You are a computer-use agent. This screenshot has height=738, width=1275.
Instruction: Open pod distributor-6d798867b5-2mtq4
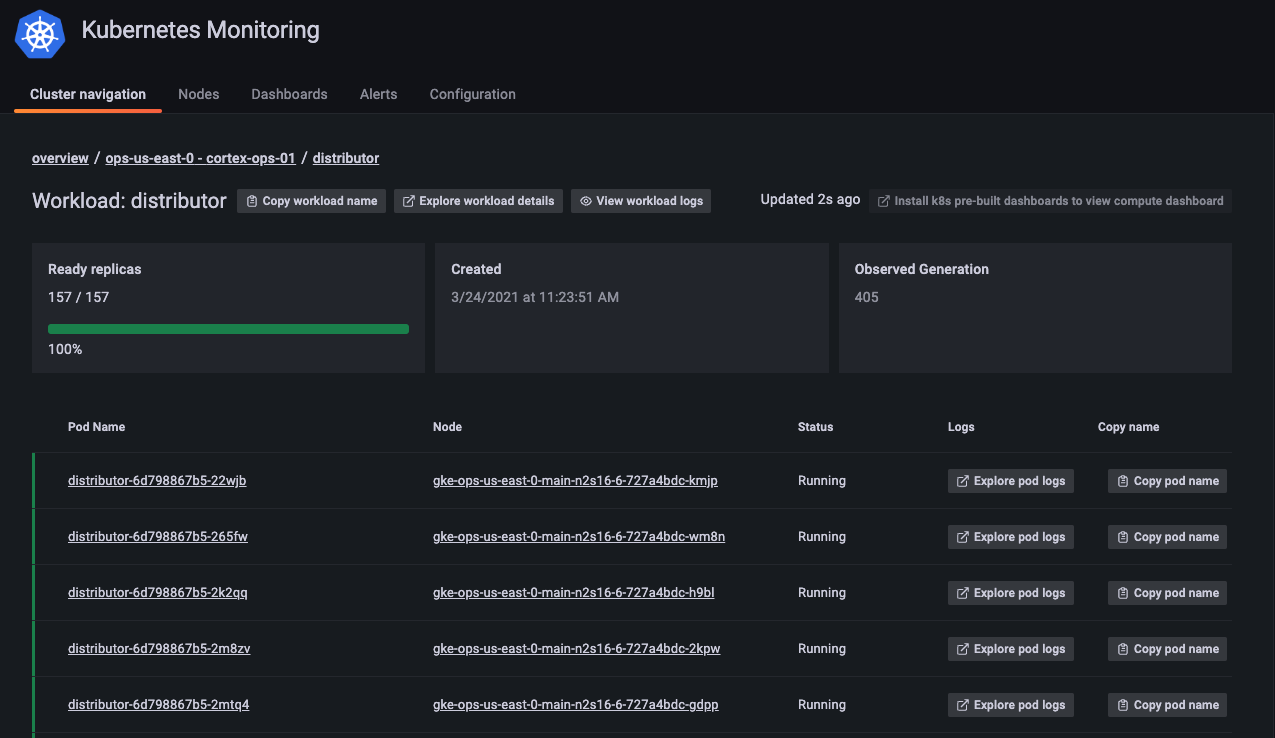[159, 705]
